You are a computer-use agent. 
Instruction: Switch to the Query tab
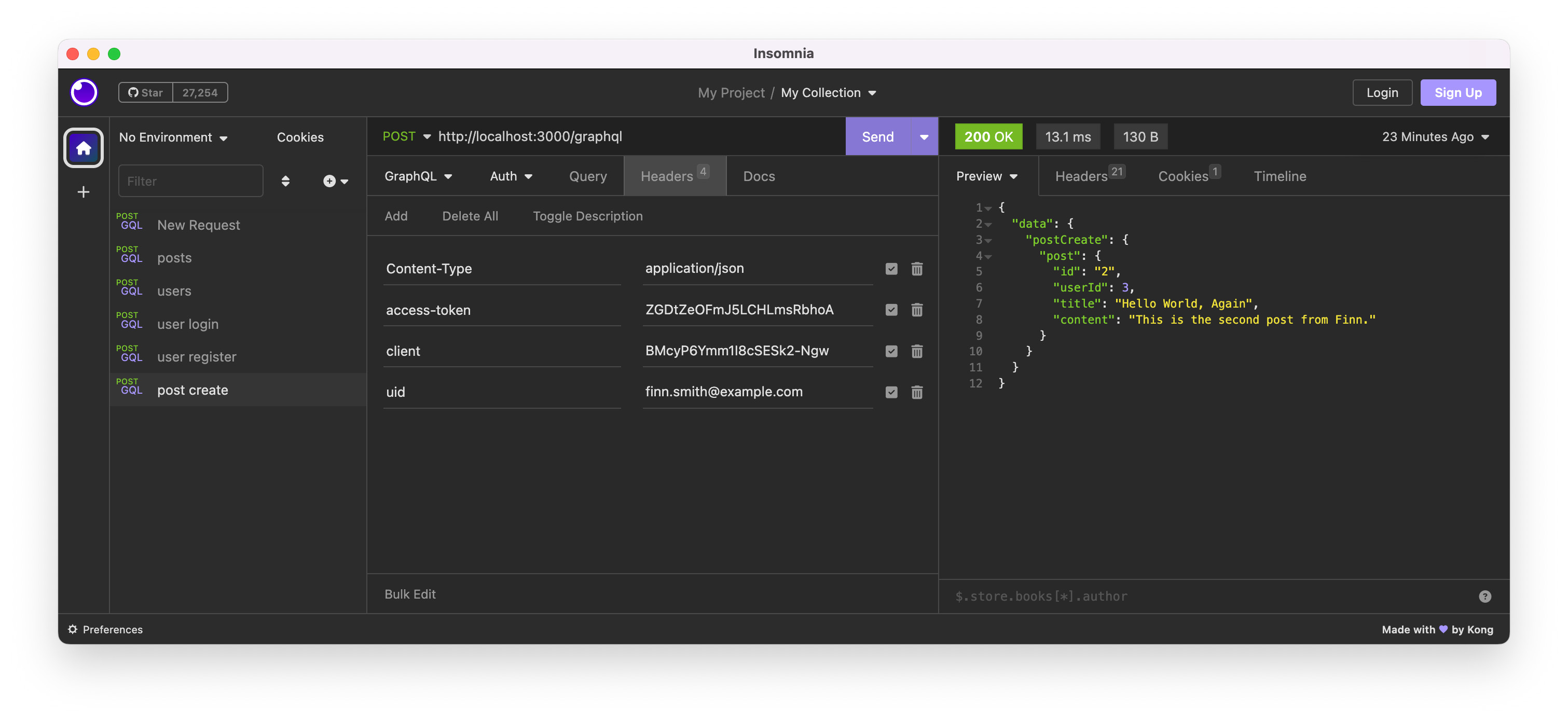coord(587,176)
